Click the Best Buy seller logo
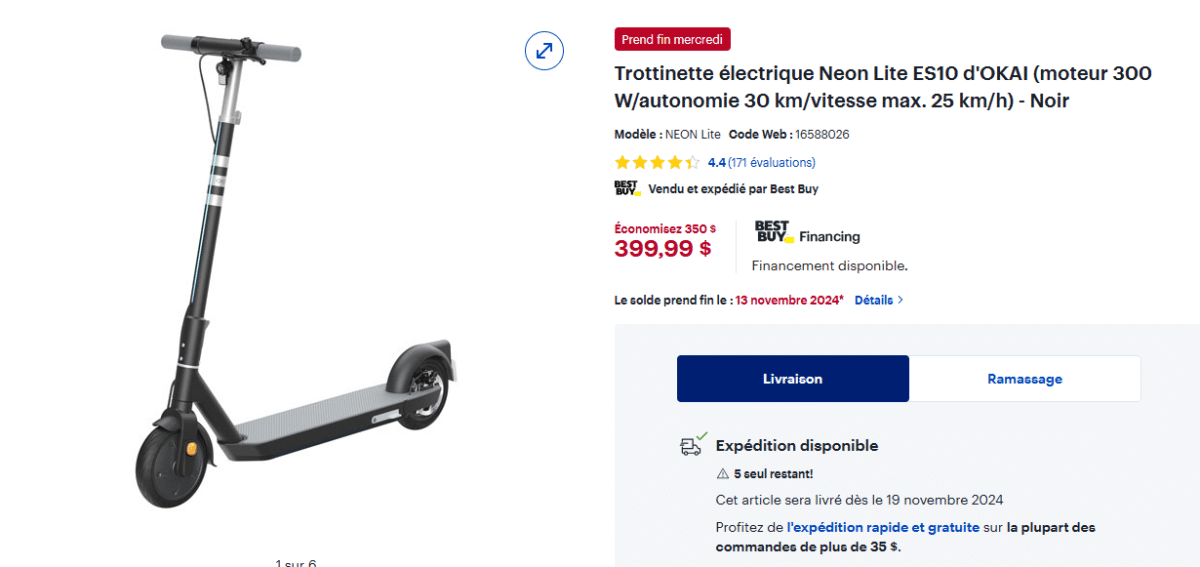 click(626, 188)
